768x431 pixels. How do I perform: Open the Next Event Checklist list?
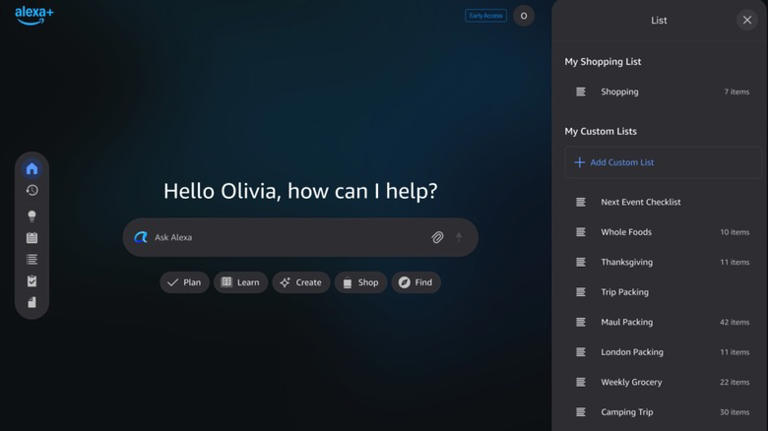[661, 202]
